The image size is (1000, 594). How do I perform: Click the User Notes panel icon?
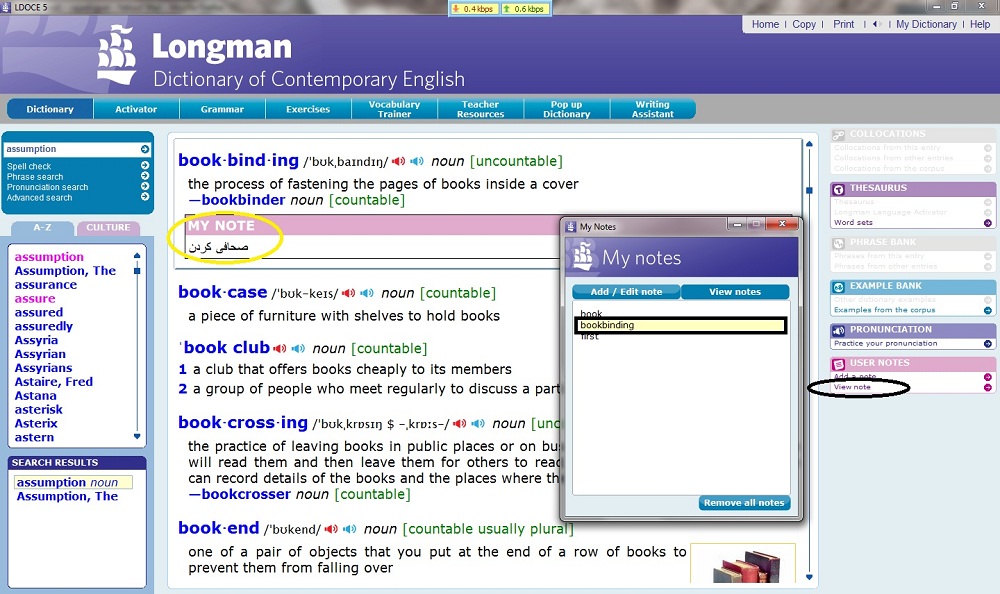(837, 363)
